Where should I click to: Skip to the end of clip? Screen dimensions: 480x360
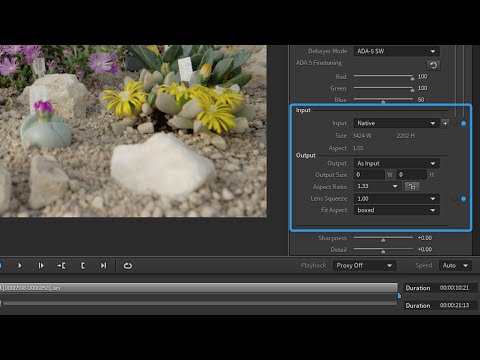pos(103,266)
